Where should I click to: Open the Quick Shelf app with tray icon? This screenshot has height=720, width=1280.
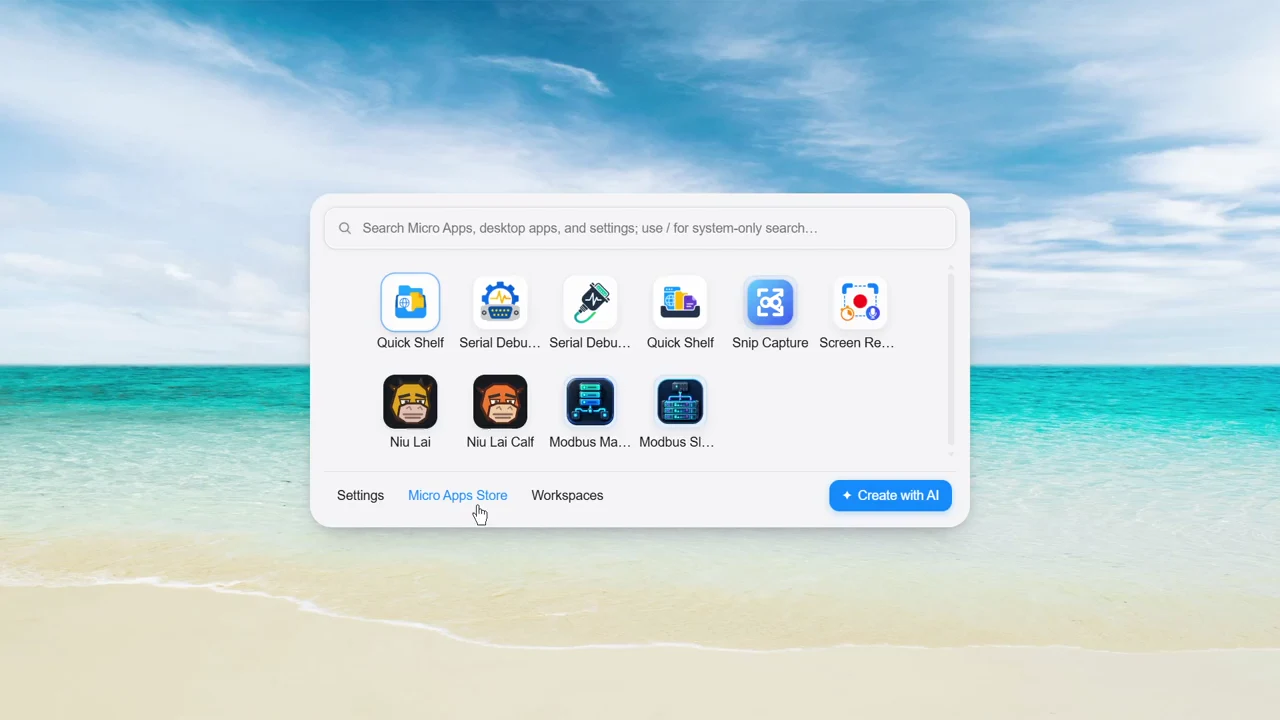pyautogui.click(x=680, y=302)
